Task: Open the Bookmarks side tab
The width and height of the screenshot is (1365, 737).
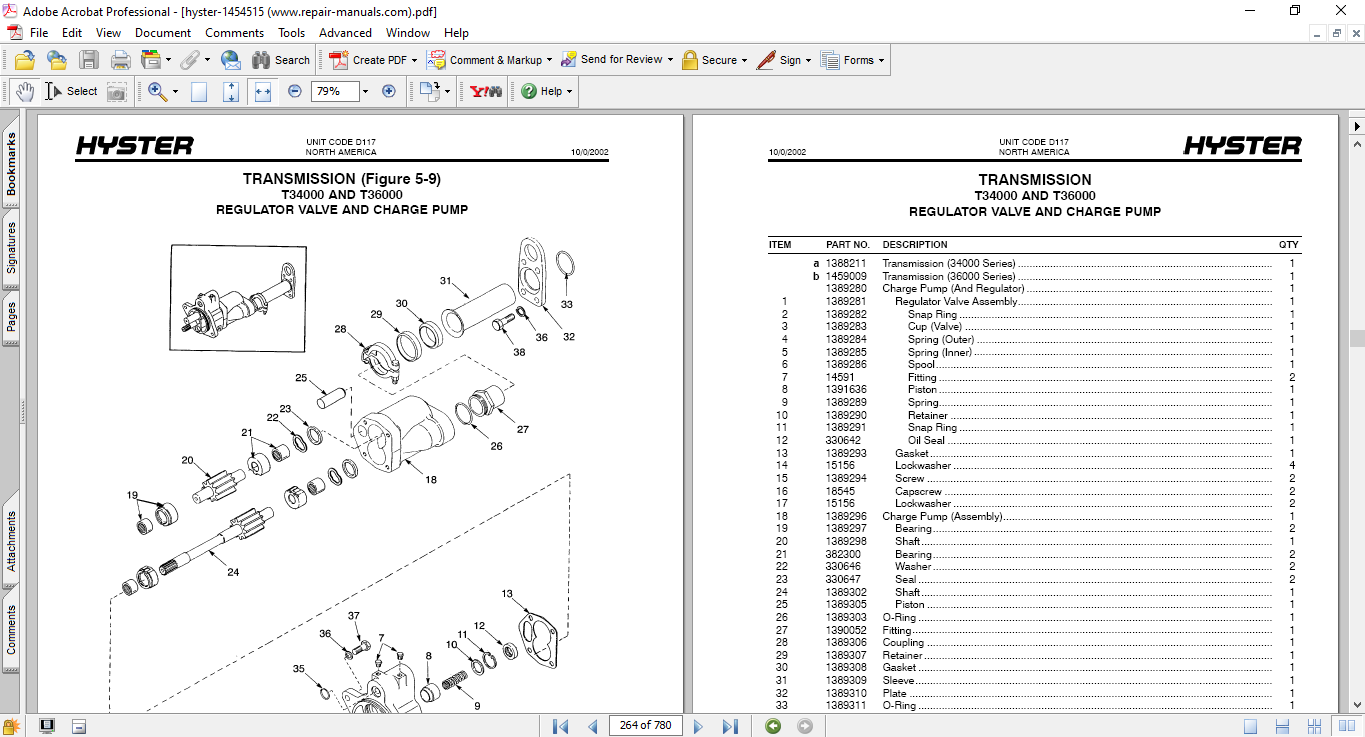Action: click(x=11, y=164)
